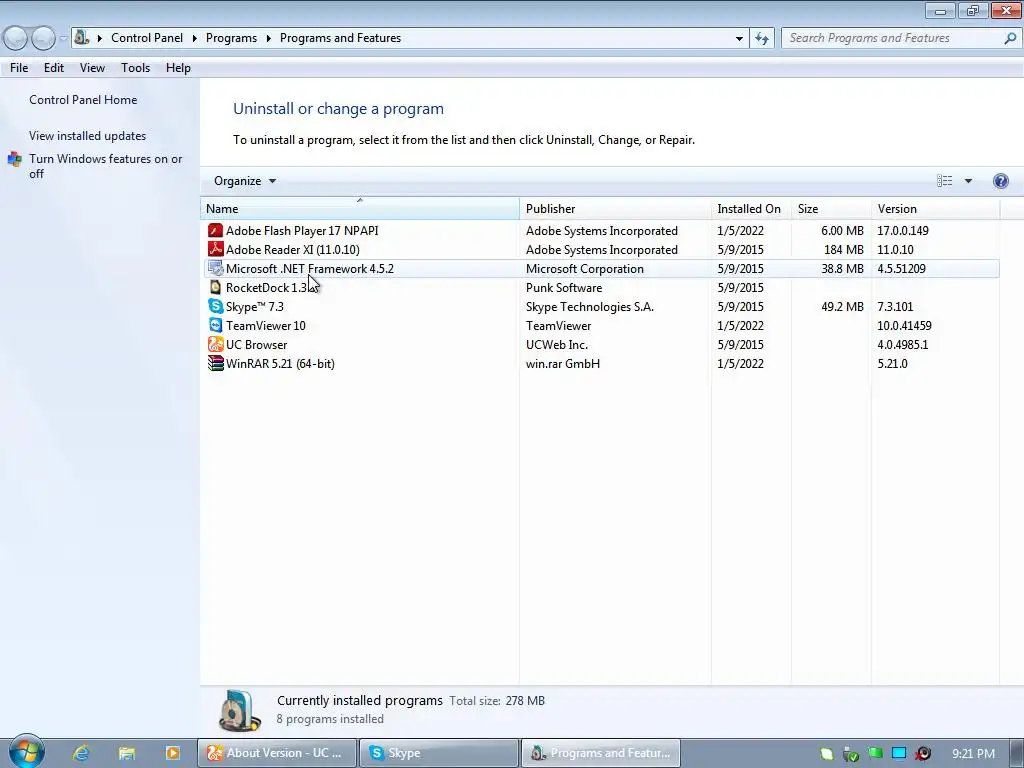Open the Windows Start orb
The width and height of the screenshot is (1024, 768).
[26, 751]
